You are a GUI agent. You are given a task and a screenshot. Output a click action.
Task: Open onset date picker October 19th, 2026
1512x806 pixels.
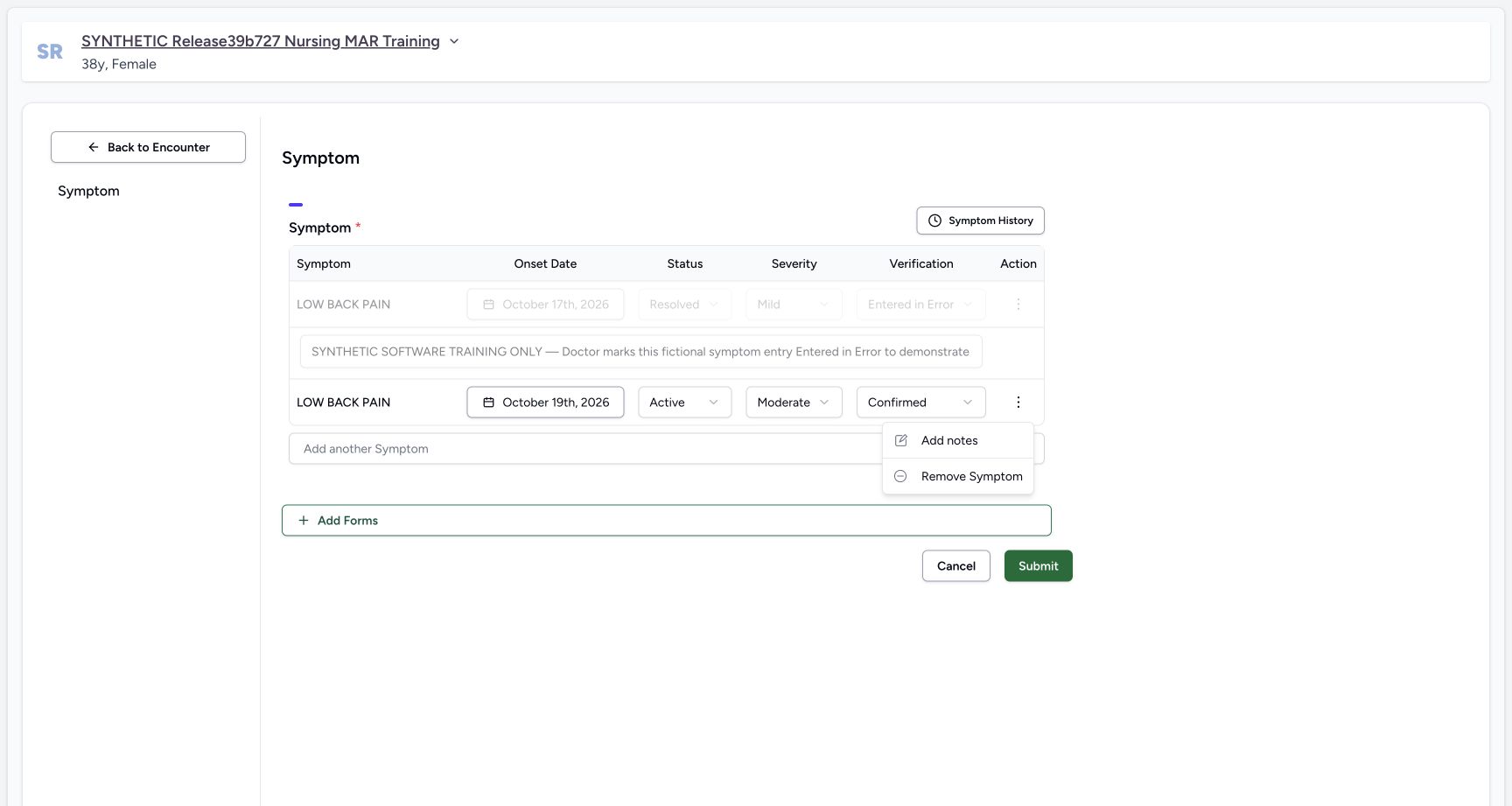click(x=545, y=403)
